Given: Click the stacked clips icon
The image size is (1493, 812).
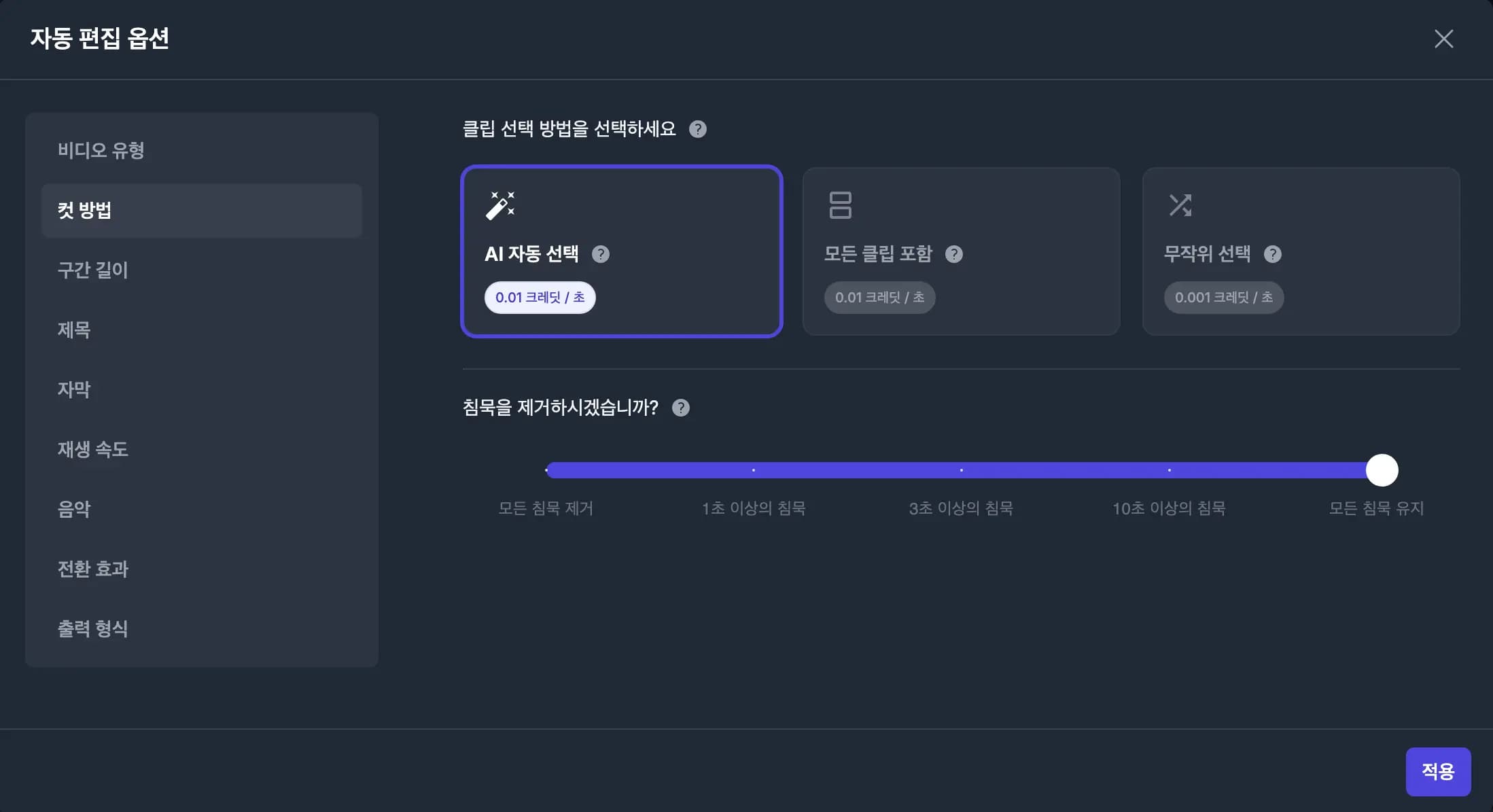Looking at the screenshot, I should [840, 205].
